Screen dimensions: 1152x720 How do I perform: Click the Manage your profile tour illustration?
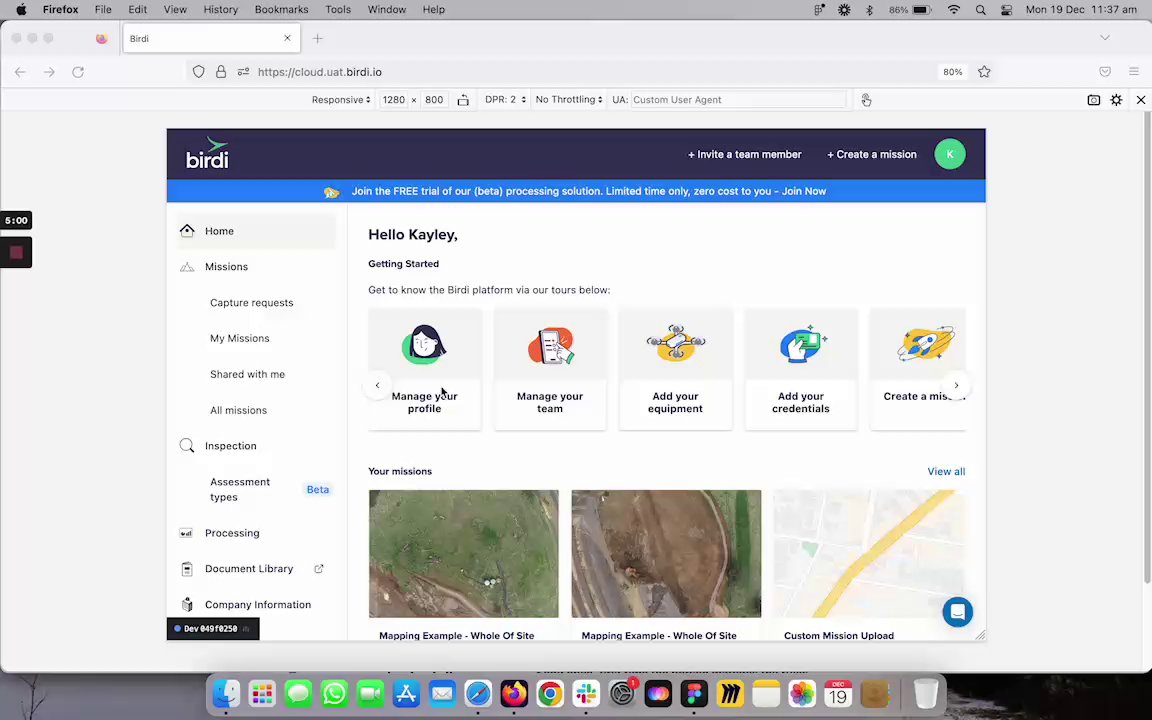[425, 345]
